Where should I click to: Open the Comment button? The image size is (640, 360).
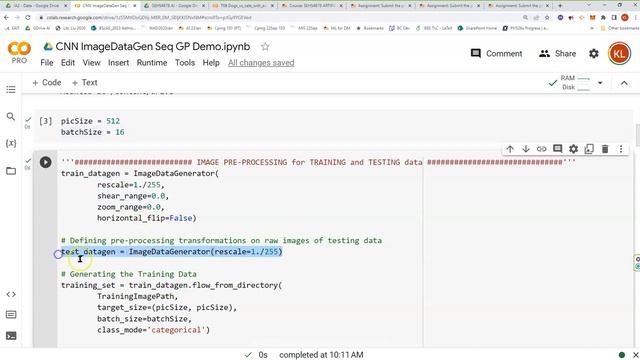pos(496,53)
